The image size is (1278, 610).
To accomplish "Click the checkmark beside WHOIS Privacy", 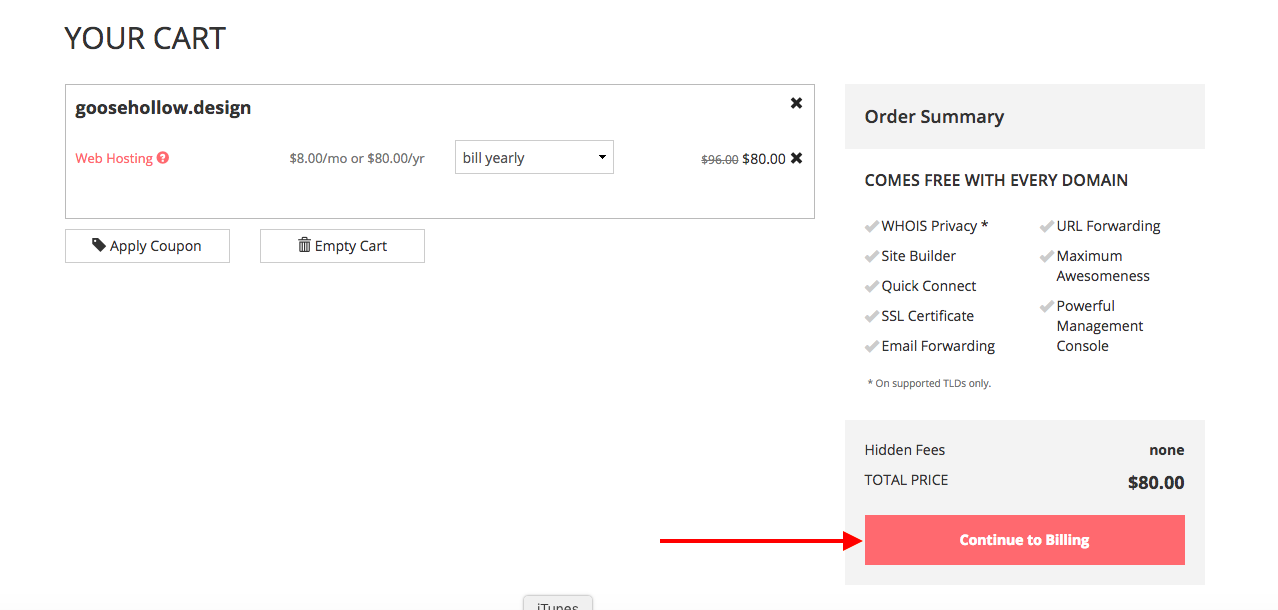I will tap(872, 227).
